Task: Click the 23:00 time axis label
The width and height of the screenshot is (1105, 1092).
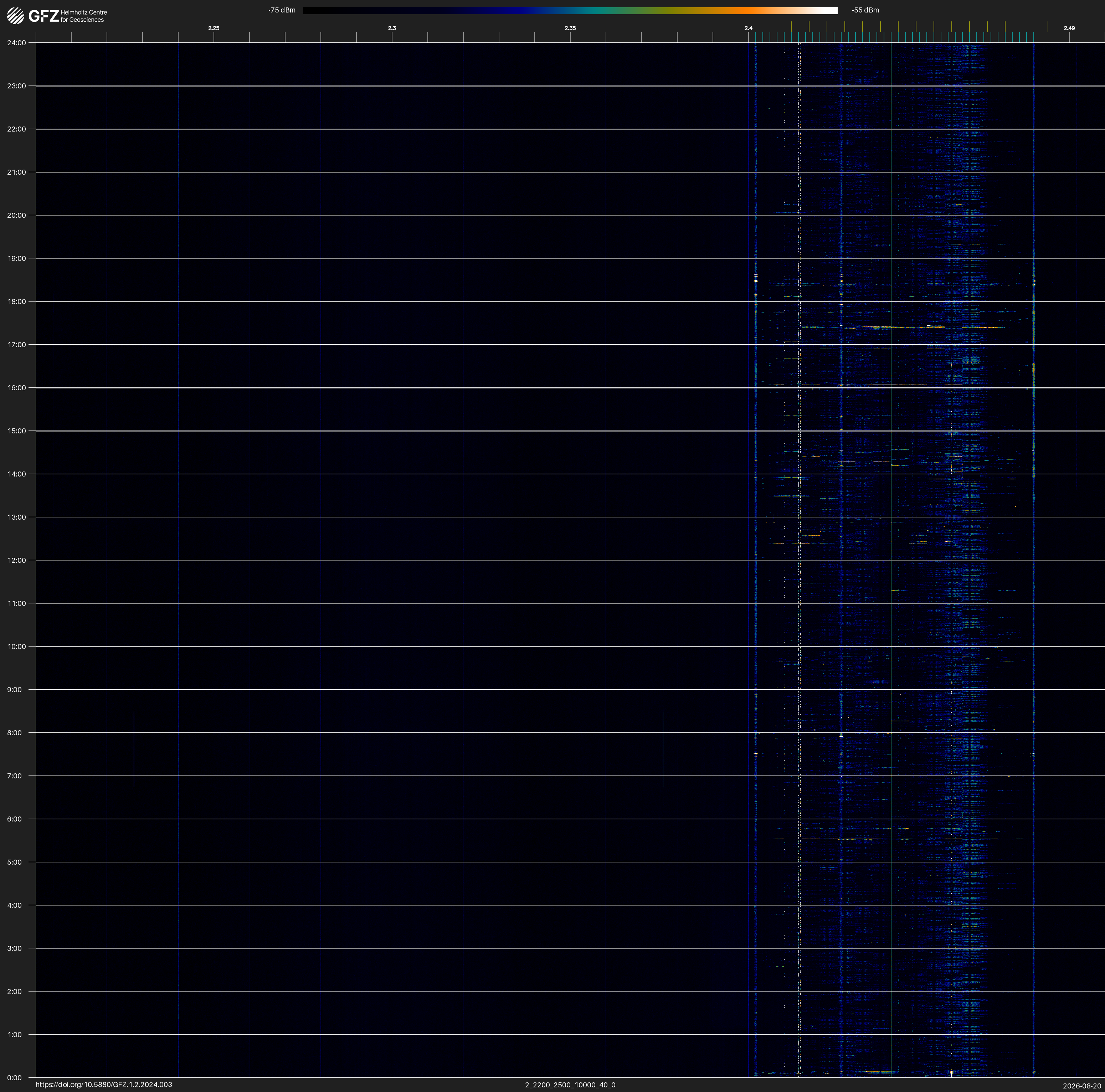Action: tap(17, 86)
